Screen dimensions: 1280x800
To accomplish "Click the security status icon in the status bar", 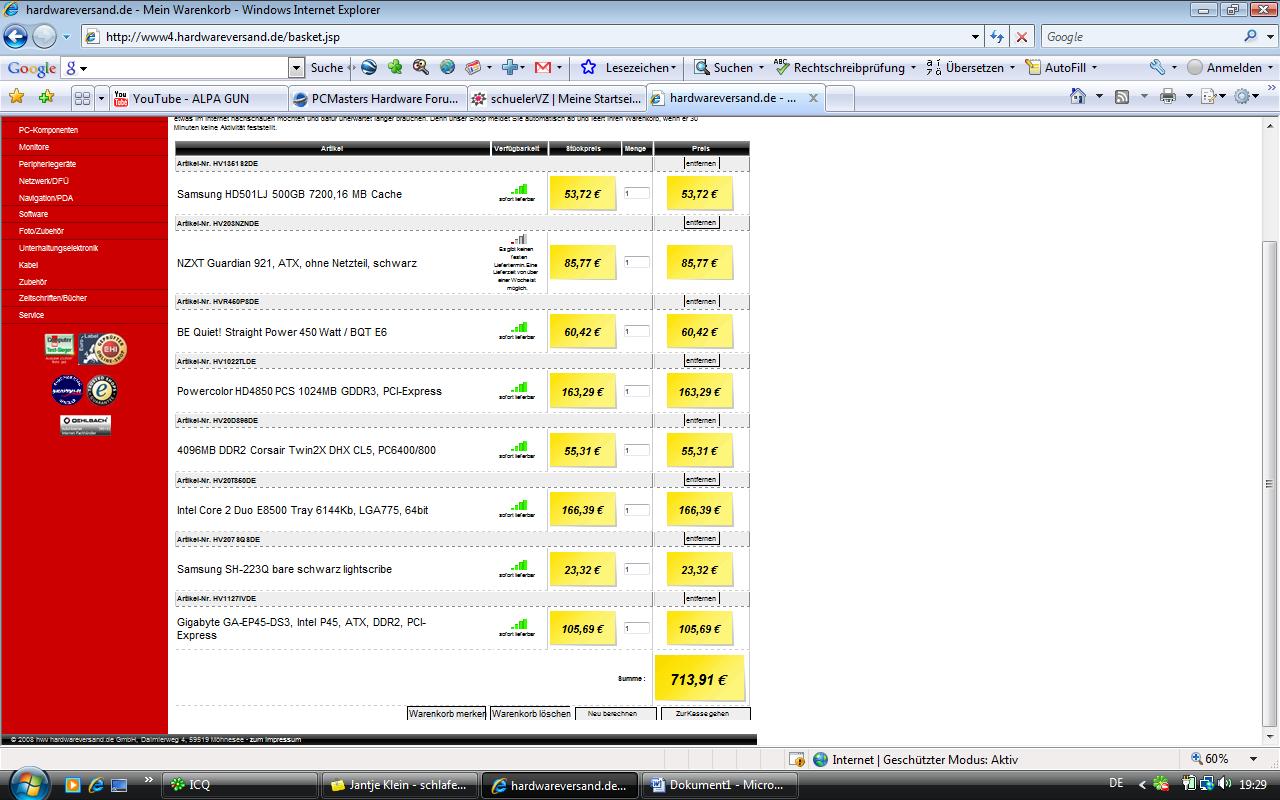I will point(796,759).
